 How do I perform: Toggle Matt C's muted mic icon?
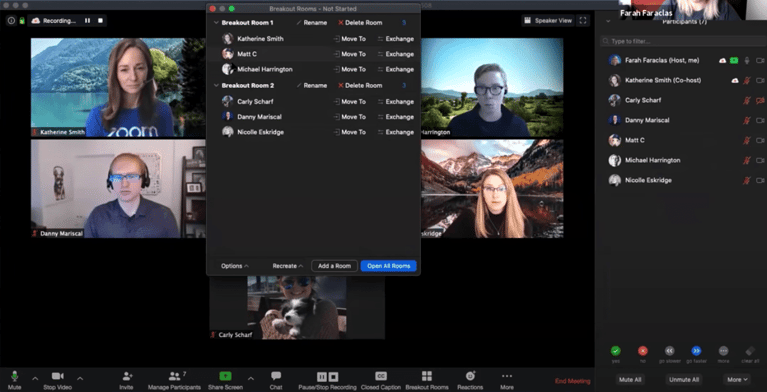(746, 140)
